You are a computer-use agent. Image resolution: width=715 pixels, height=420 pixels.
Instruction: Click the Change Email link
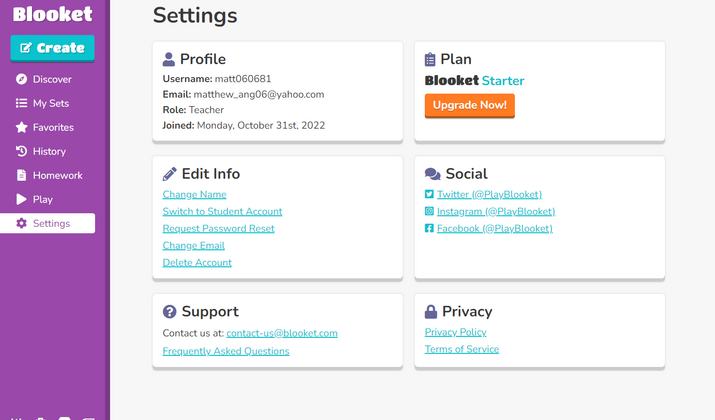click(x=193, y=245)
